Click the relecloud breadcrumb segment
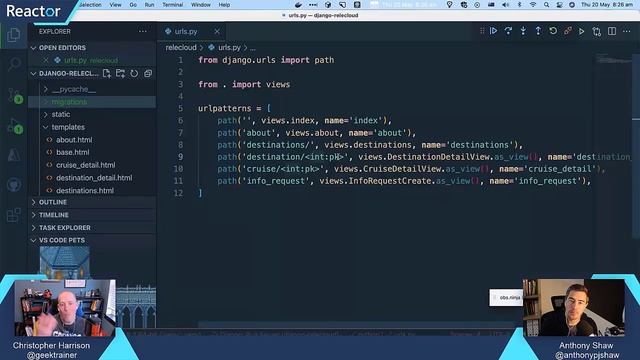The height and width of the screenshot is (360, 640). point(181,48)
